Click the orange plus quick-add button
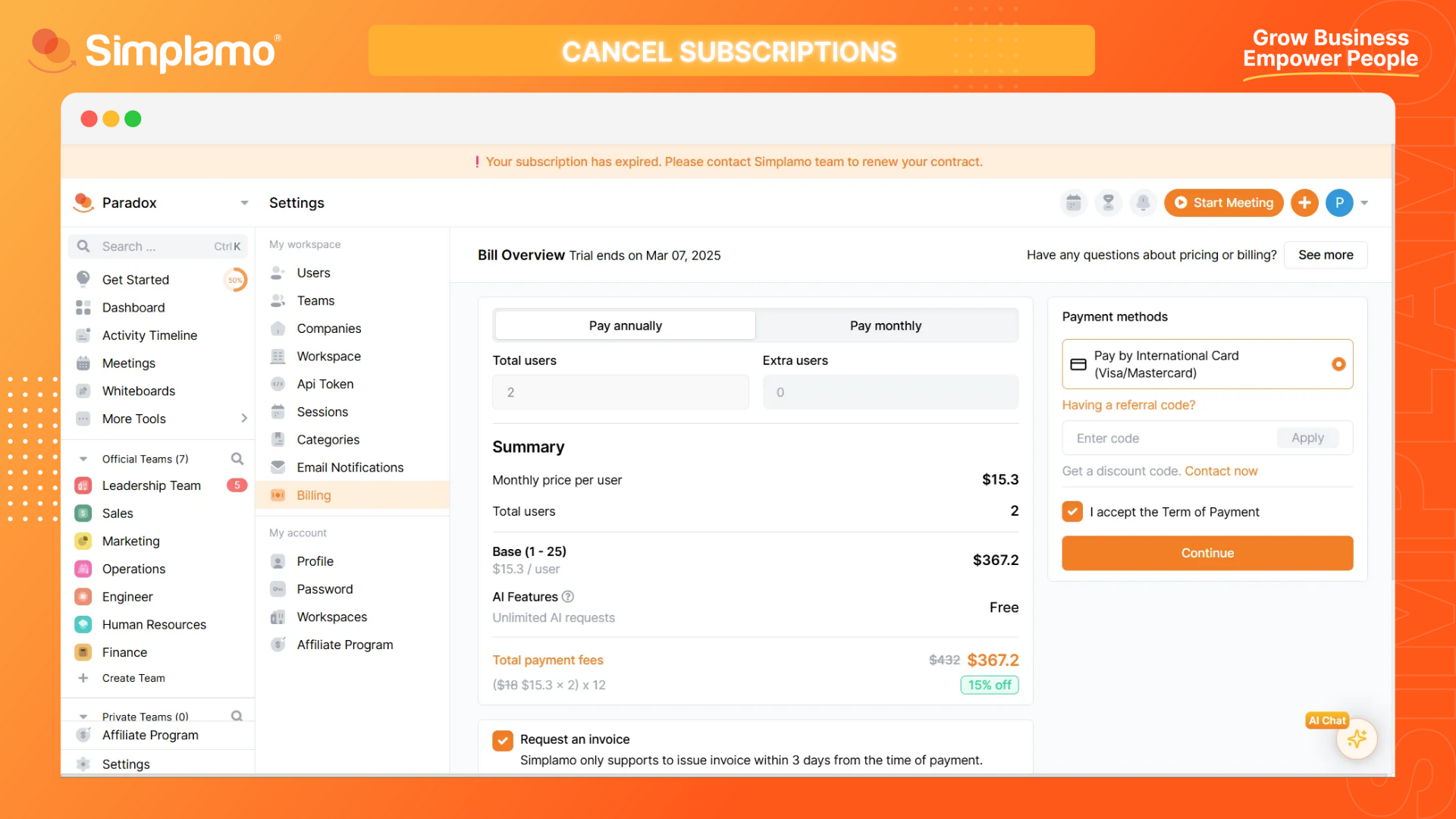1456x819 pixels. click(x=1304, y=202)
